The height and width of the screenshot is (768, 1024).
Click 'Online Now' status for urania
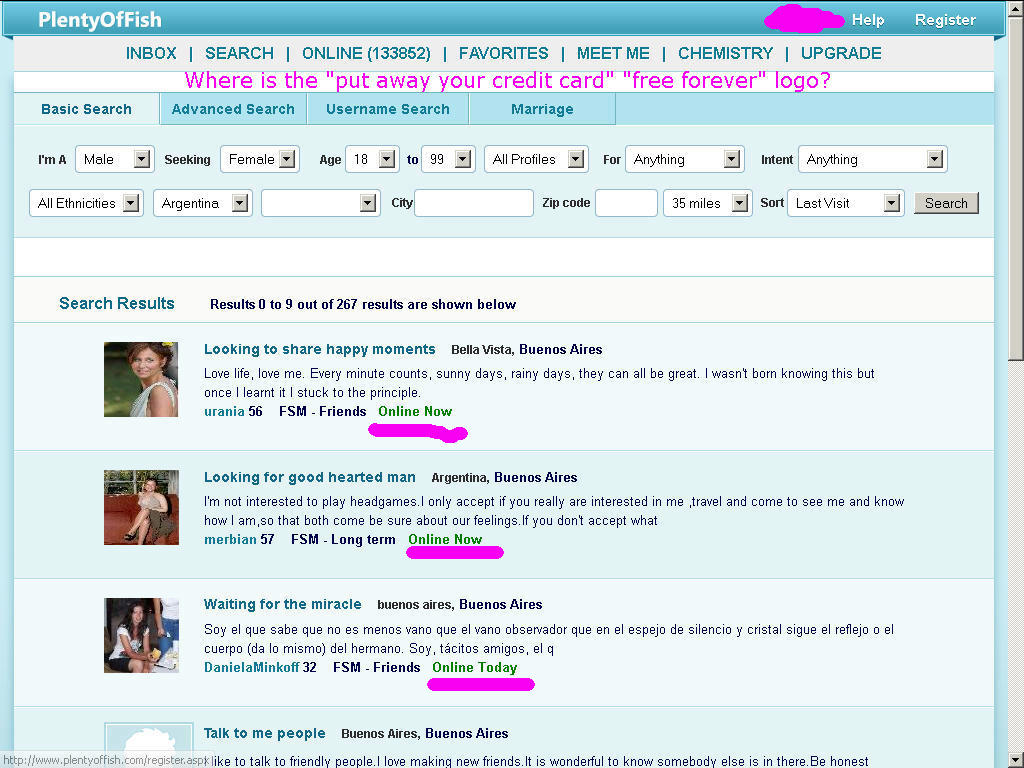(x=415, y=411)
